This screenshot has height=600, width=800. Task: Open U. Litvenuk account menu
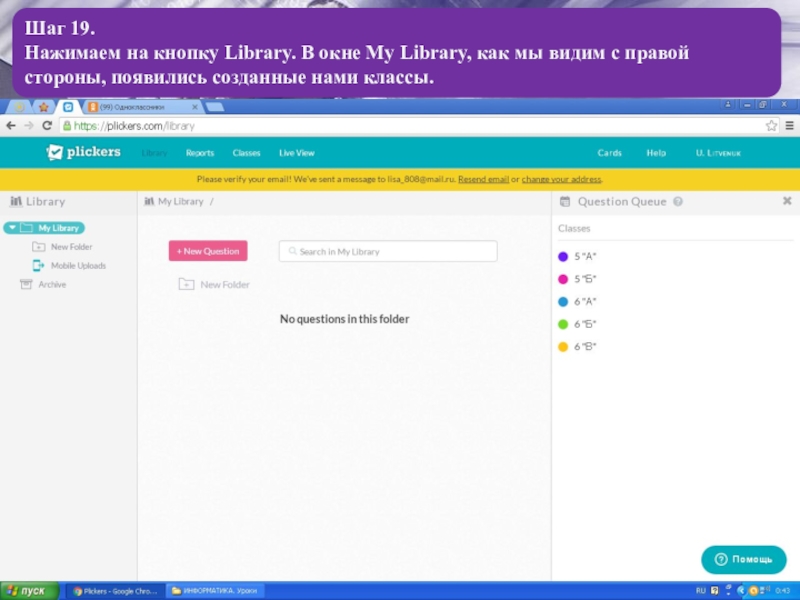click(718, 153)
